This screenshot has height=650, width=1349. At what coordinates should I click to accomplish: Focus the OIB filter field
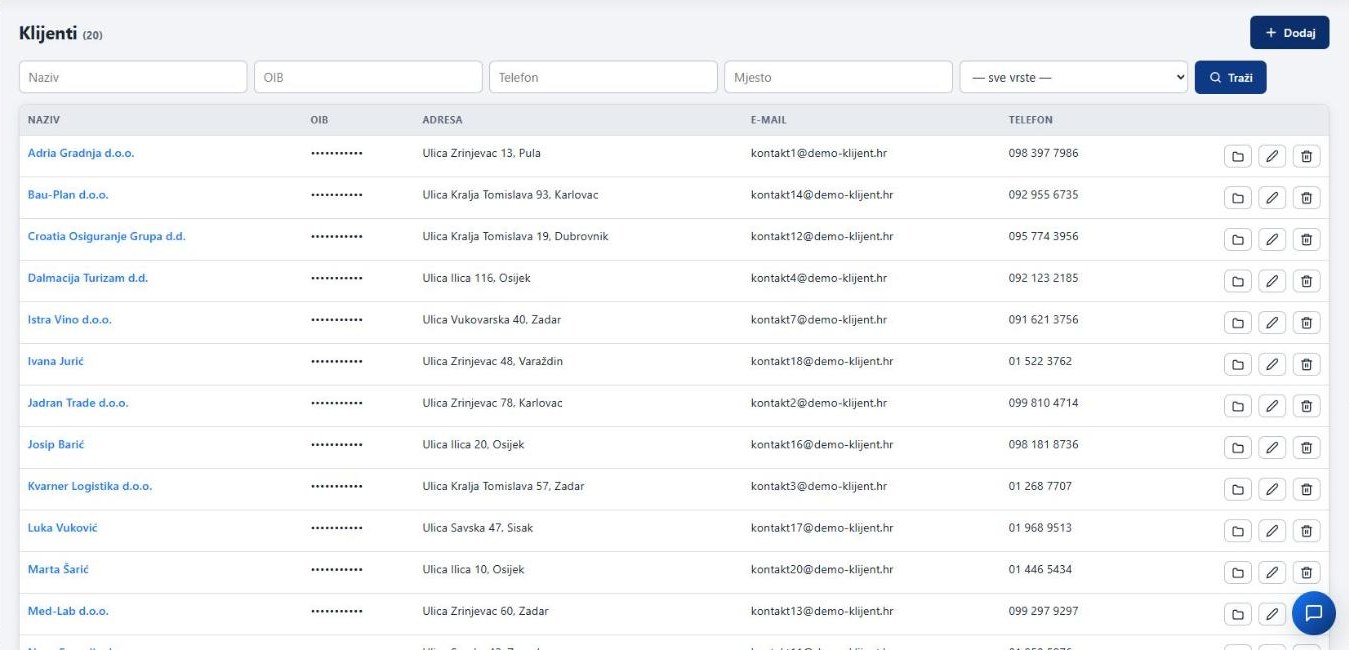tap(368, 77)
